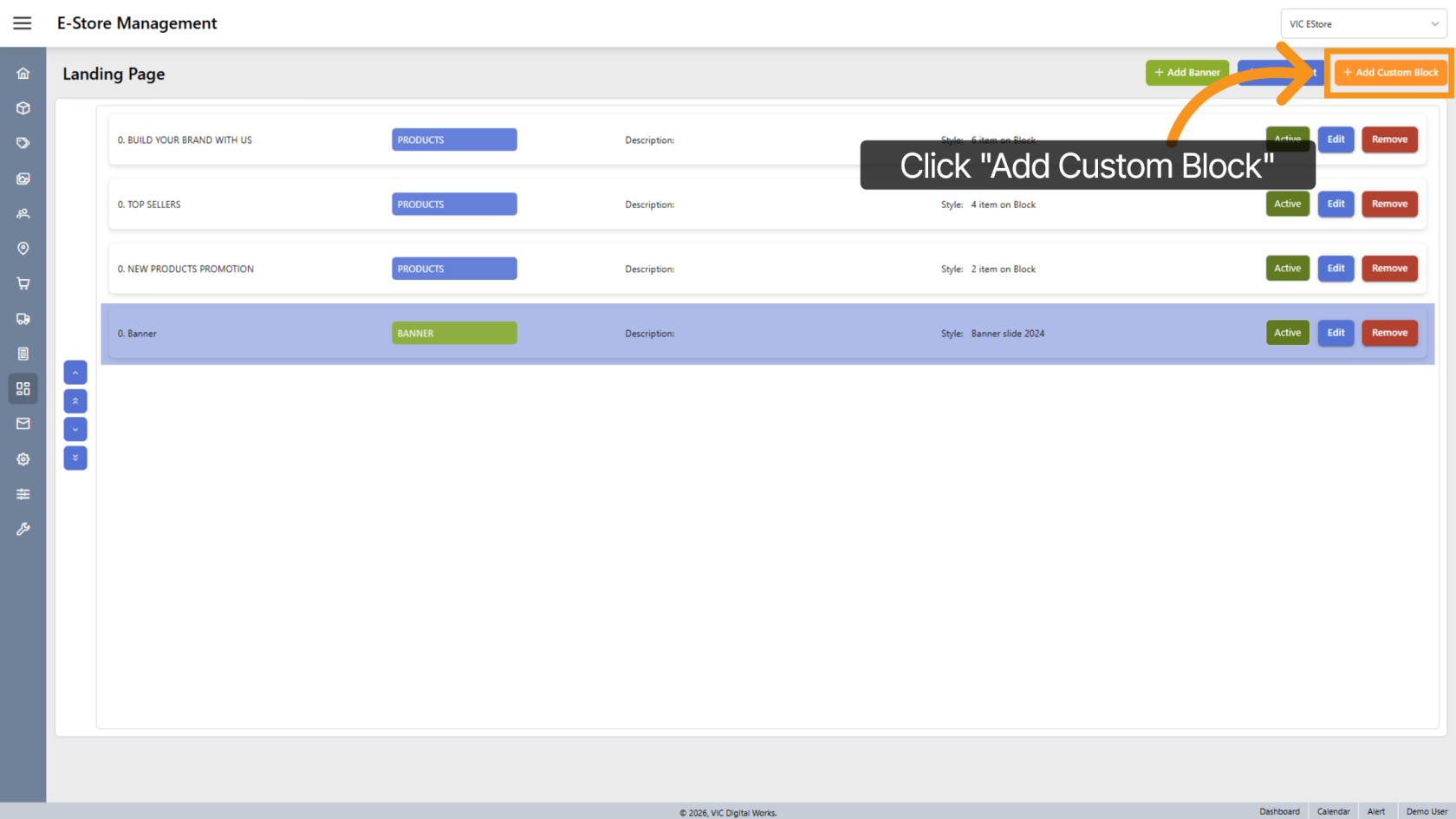Open the price tag icon in sidebar
Viewport: 1456px width, 819px height.
click(x=23, y=143)
